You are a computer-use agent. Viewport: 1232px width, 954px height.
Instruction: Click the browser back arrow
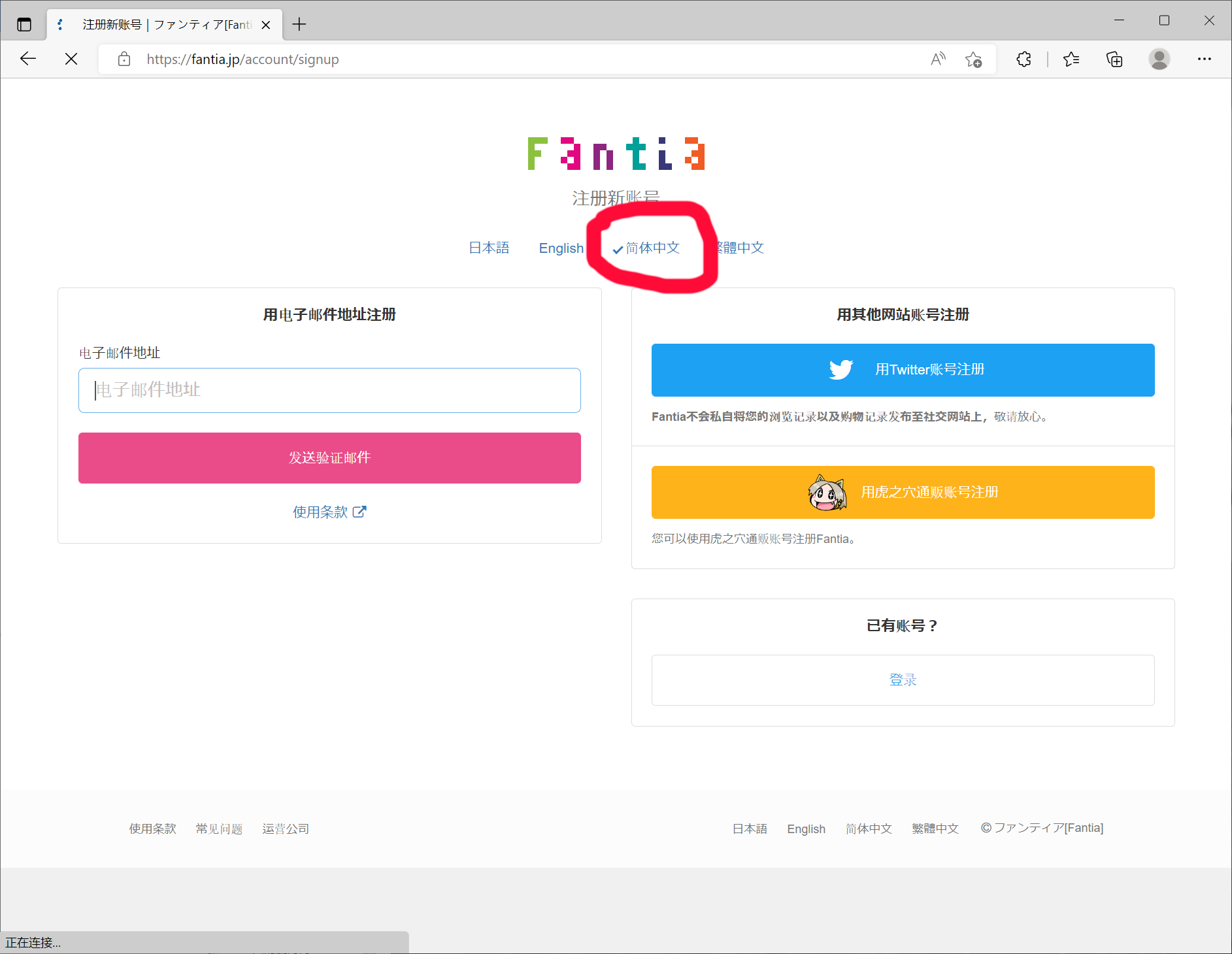click(28, 59)
